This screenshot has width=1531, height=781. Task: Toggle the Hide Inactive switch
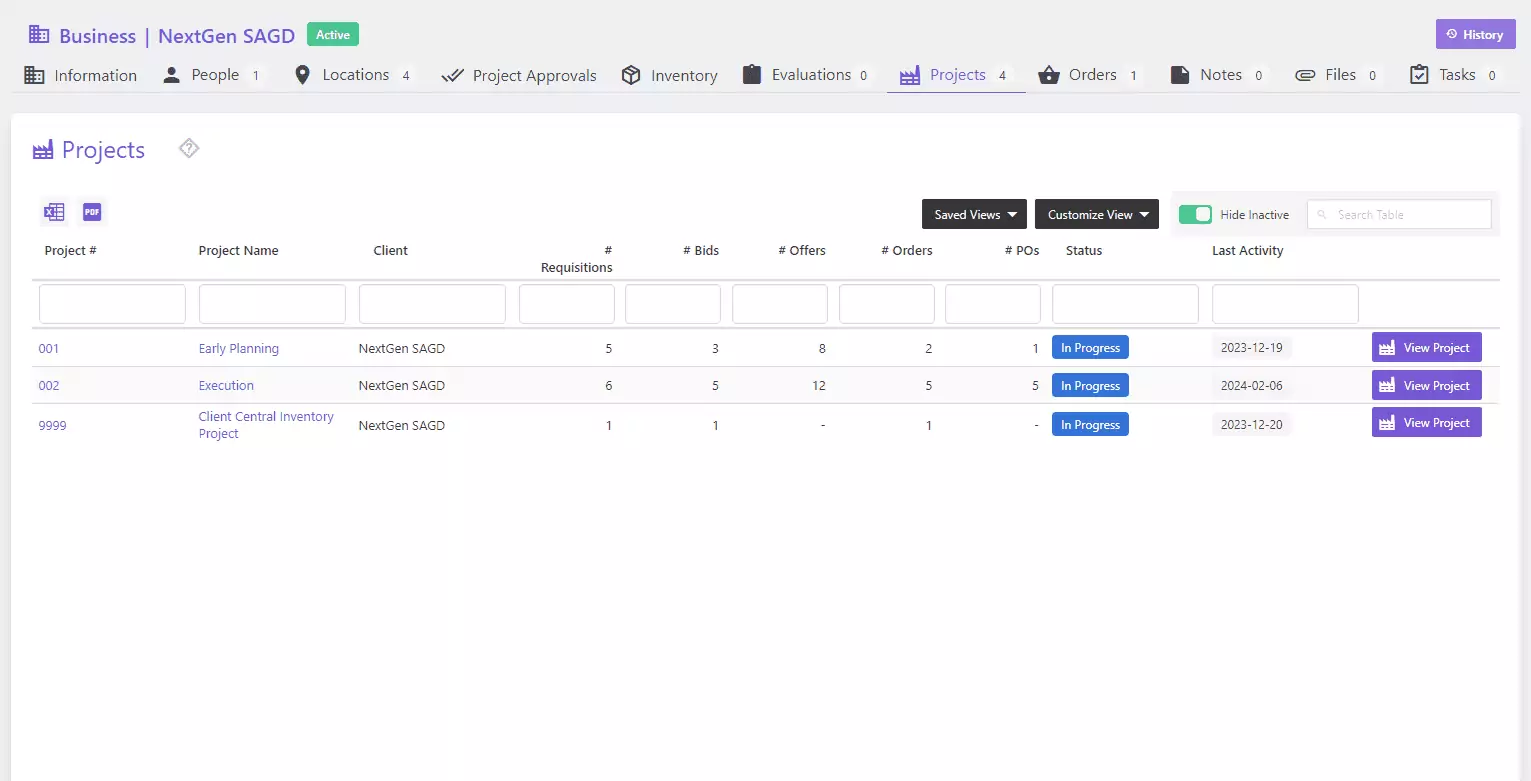(x=1195, y=214)
